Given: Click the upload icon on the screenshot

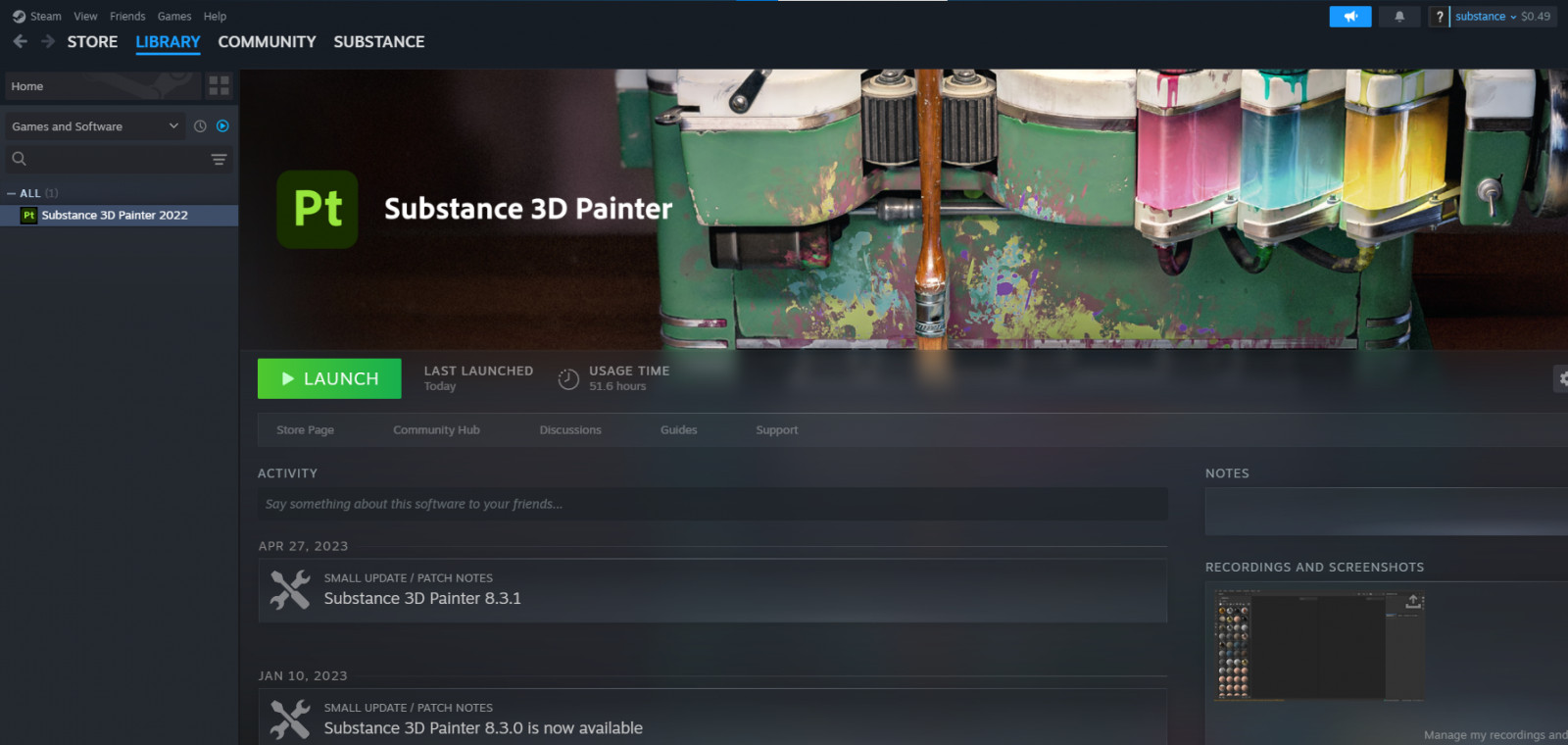Looking at the screenshot, I should (x=1413, y=601).
